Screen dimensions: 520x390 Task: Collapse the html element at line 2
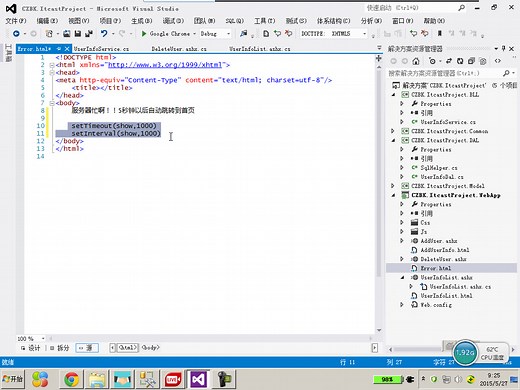point(52,65)
